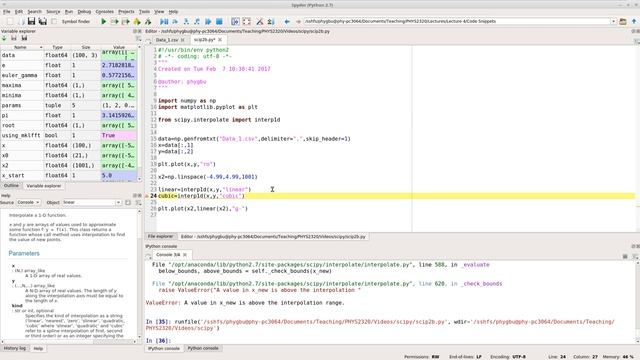Switch to the Variable explorer bottom tab
Image resolution: width=640 pixels, height=360 pixels.
pos(44,186)
